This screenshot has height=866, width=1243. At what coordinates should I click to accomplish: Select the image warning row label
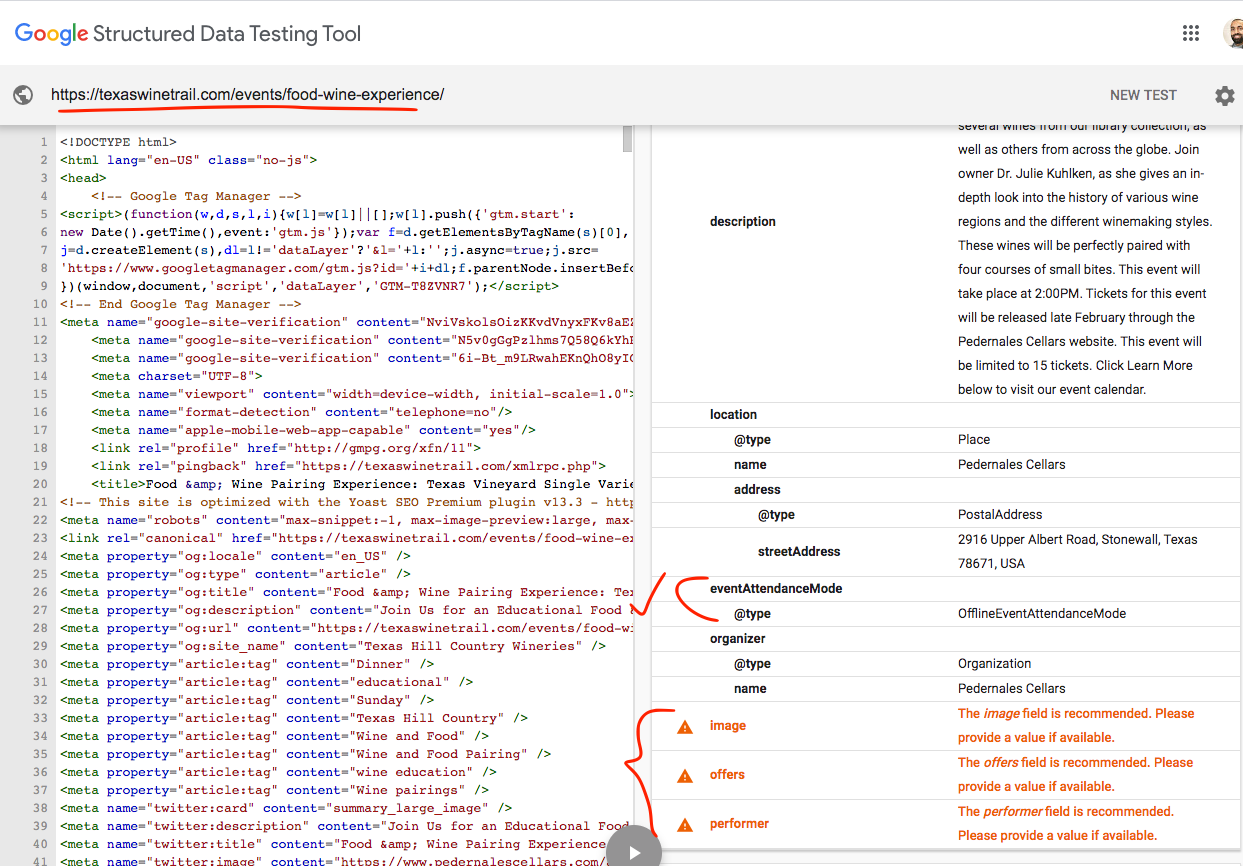coord(728,726)
